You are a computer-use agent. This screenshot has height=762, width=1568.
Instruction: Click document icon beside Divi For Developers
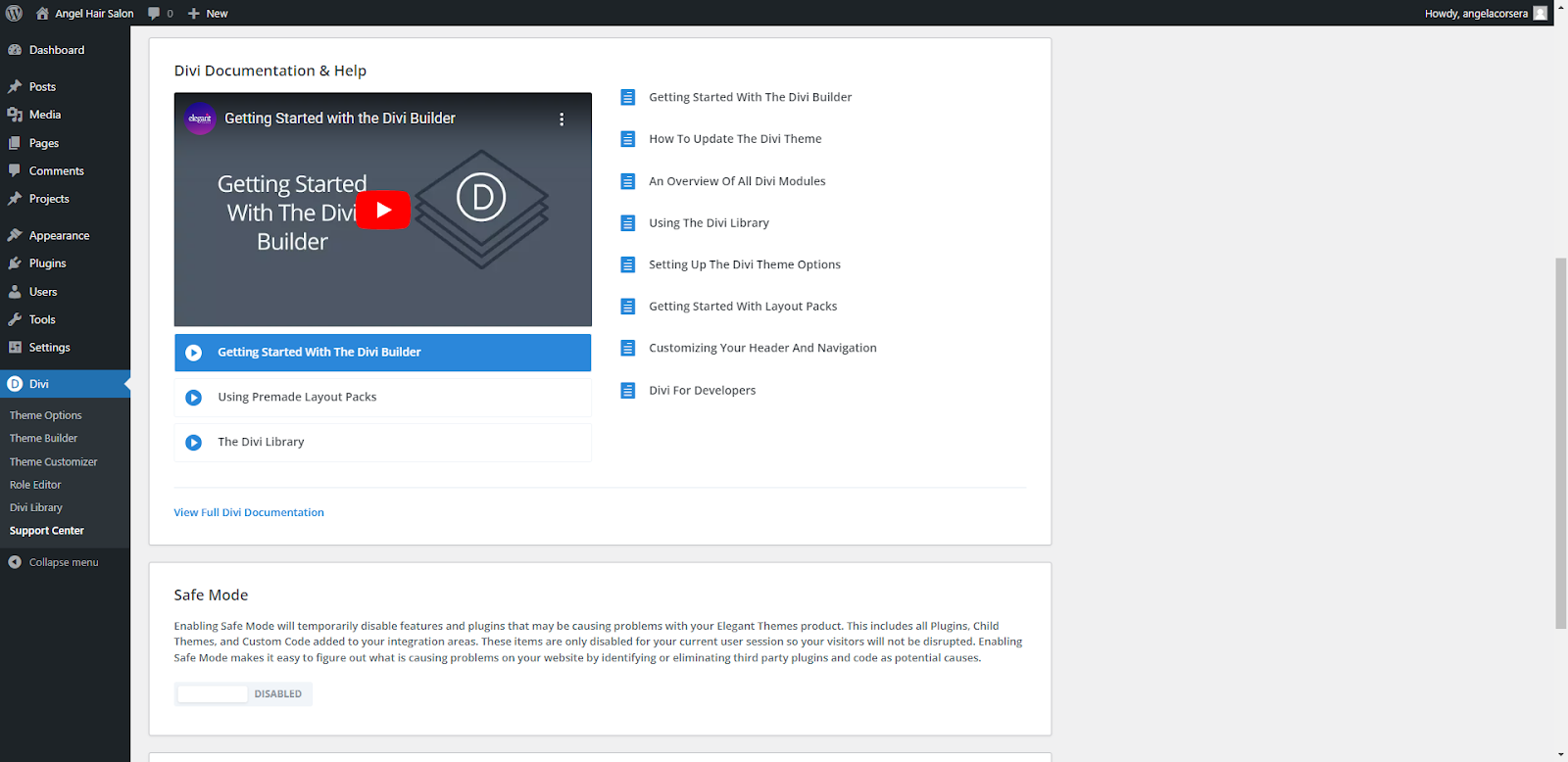628,391
